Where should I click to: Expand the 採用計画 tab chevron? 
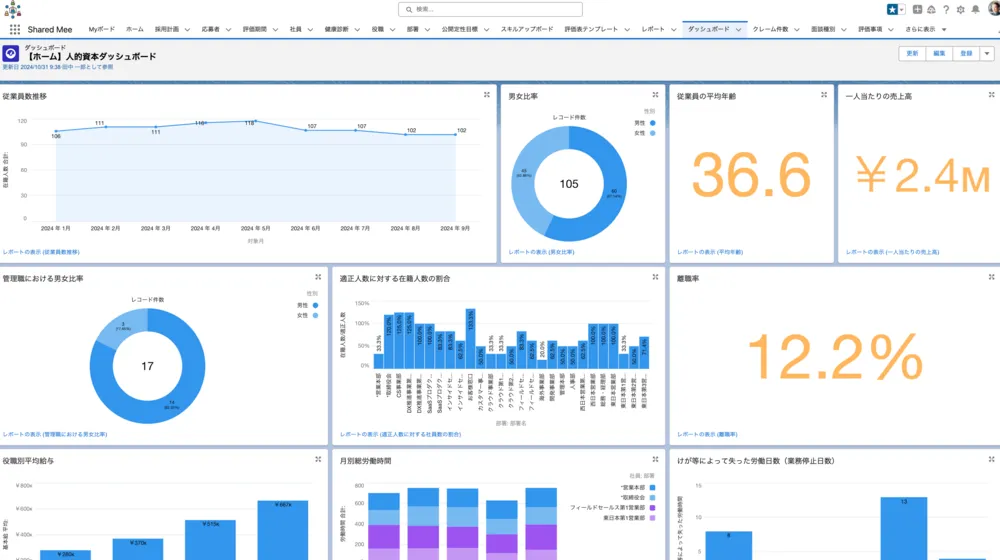click(186, 30)
